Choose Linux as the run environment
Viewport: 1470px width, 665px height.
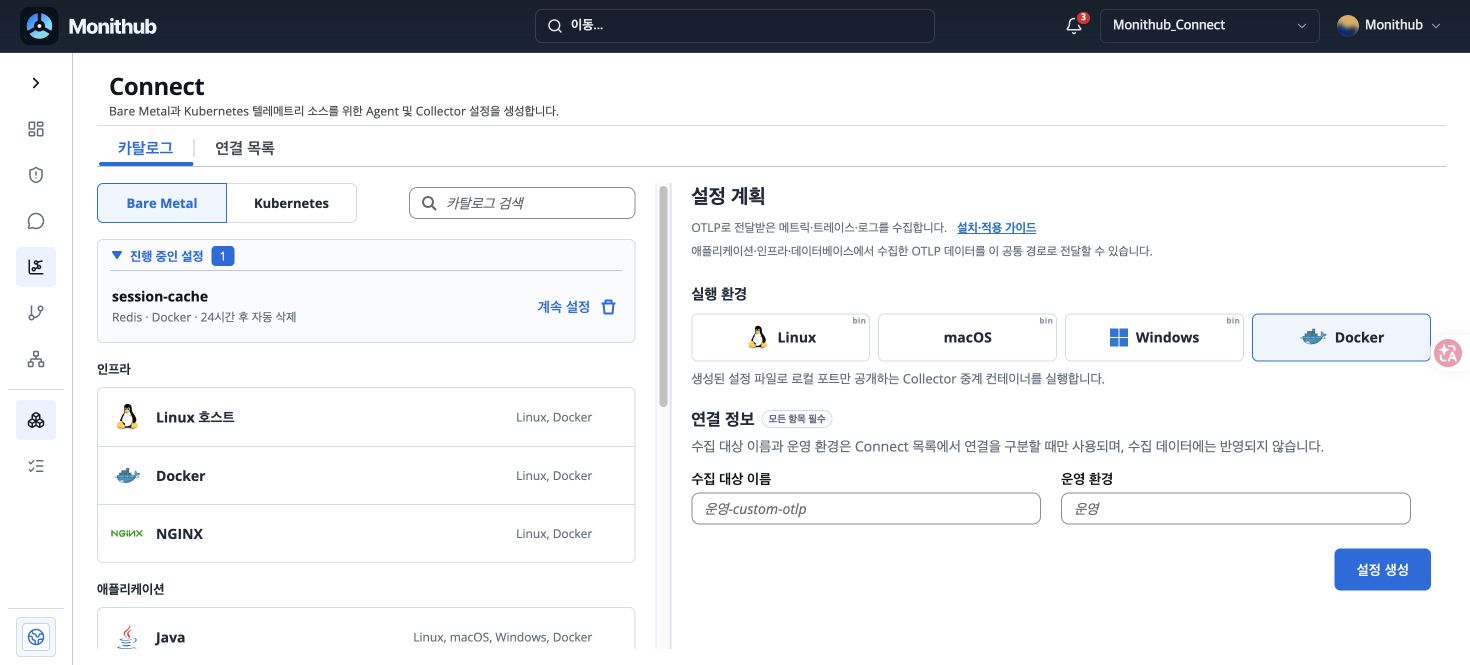[781, 337]
